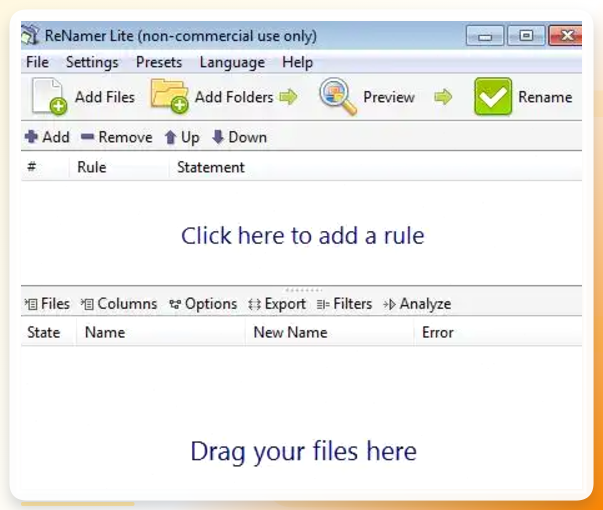Click the ReNamer app icon in title bar

[x=30, y=35]
